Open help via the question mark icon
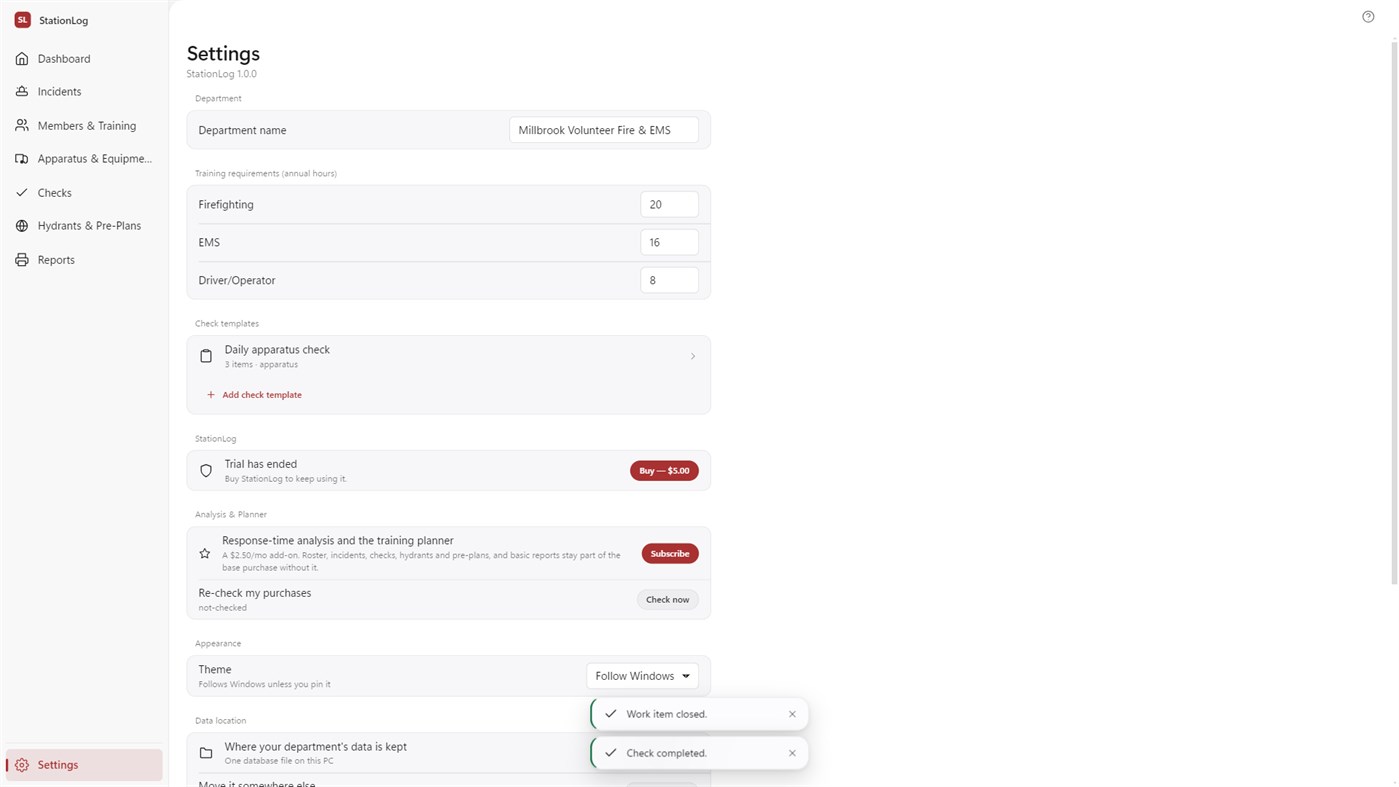The height and width of the screenshot is (787, 1399). 1368,17
